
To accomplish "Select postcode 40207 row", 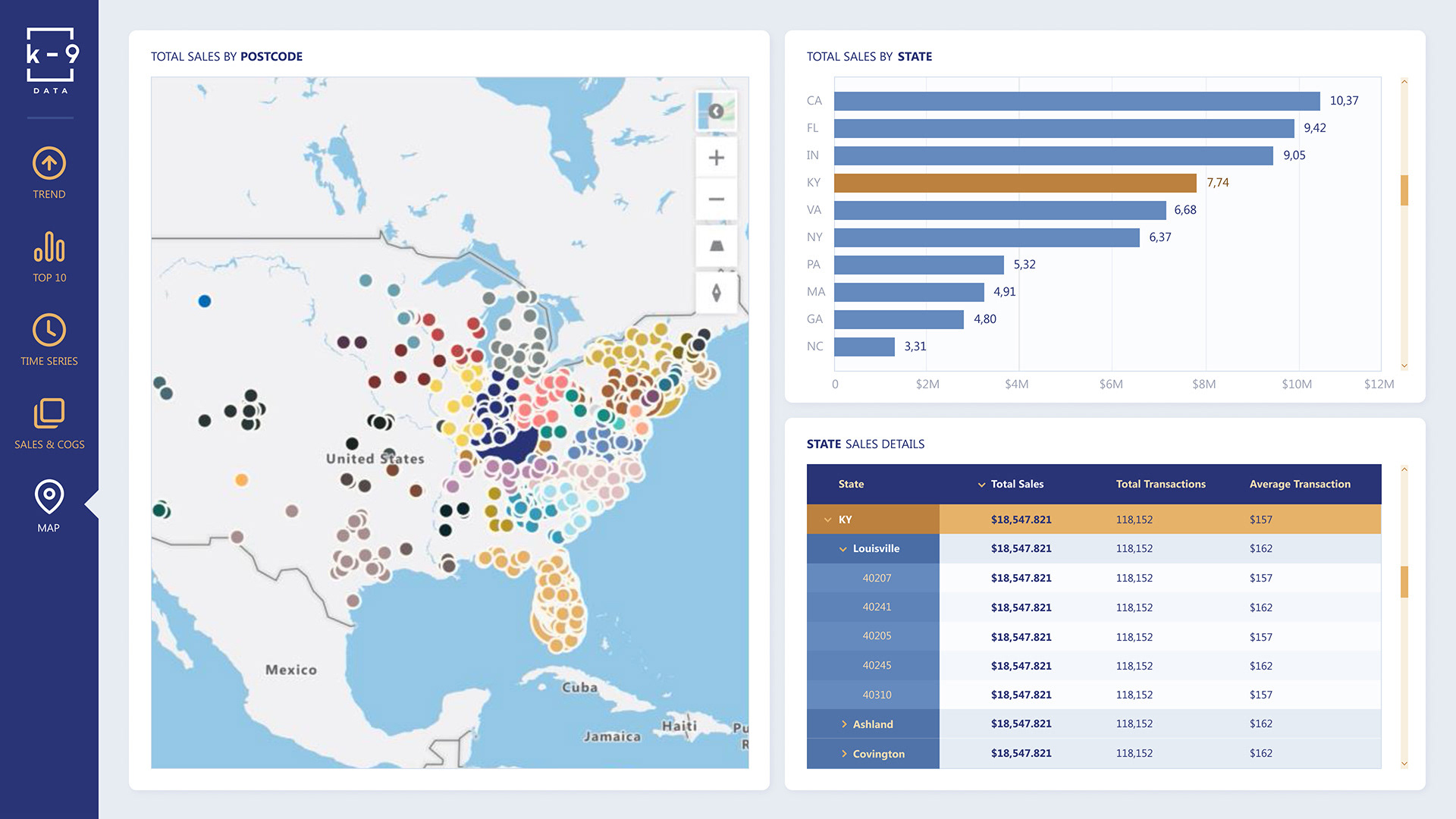I will (x=877, y=578).
